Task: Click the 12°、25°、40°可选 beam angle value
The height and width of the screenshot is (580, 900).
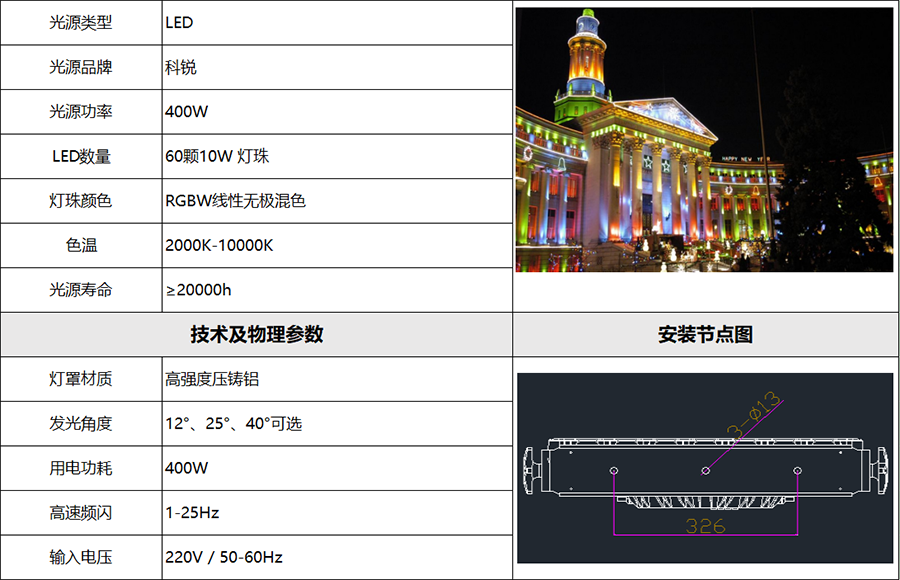Action: (233, 424)
